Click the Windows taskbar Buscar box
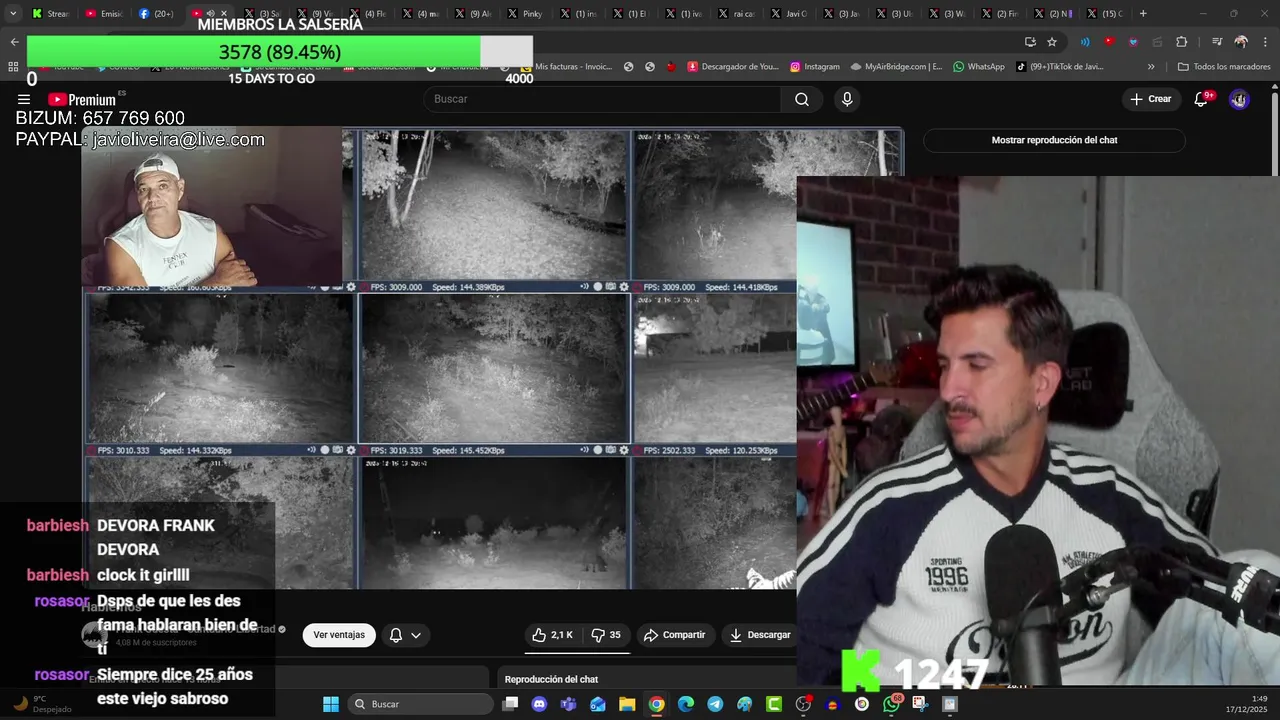 coord(420,704)
